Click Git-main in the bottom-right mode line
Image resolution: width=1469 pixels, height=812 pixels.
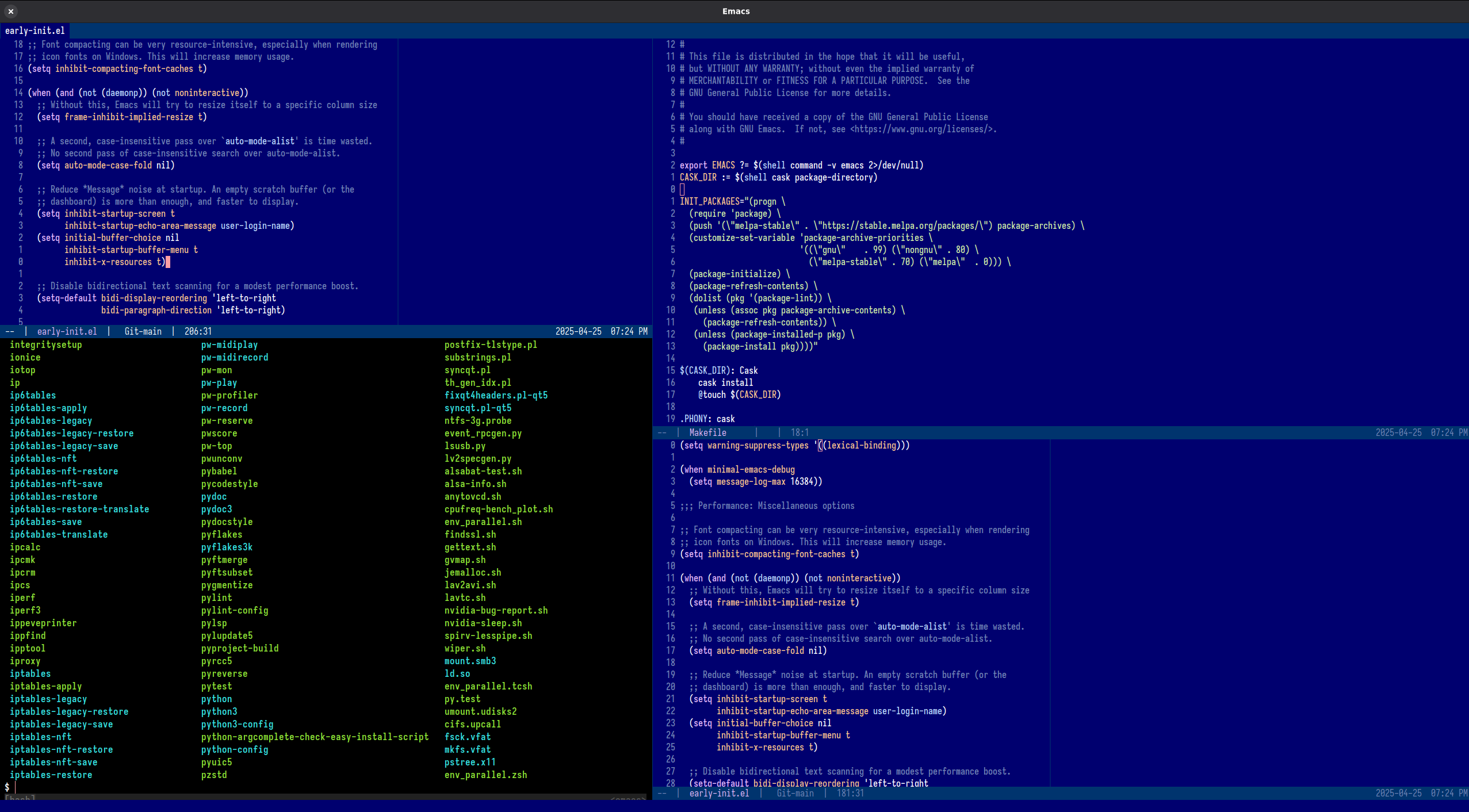pos(795,793)
